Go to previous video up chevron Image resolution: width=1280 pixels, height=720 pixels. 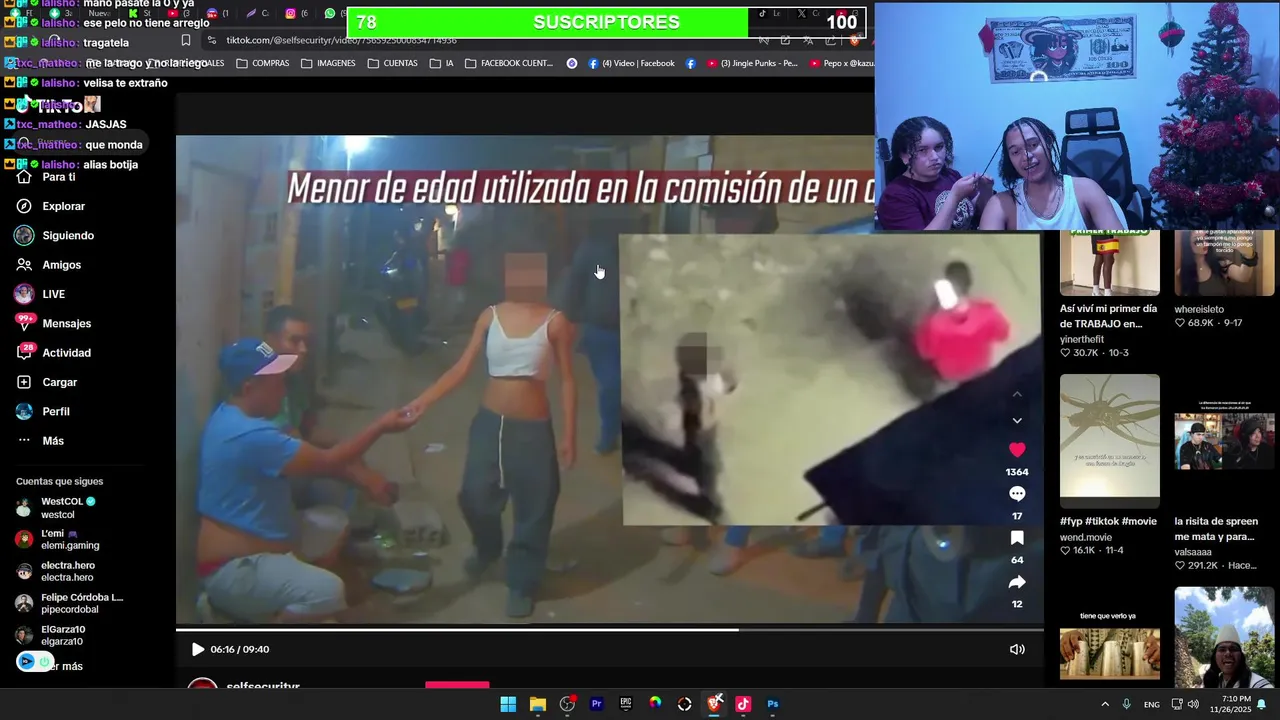1017,394
